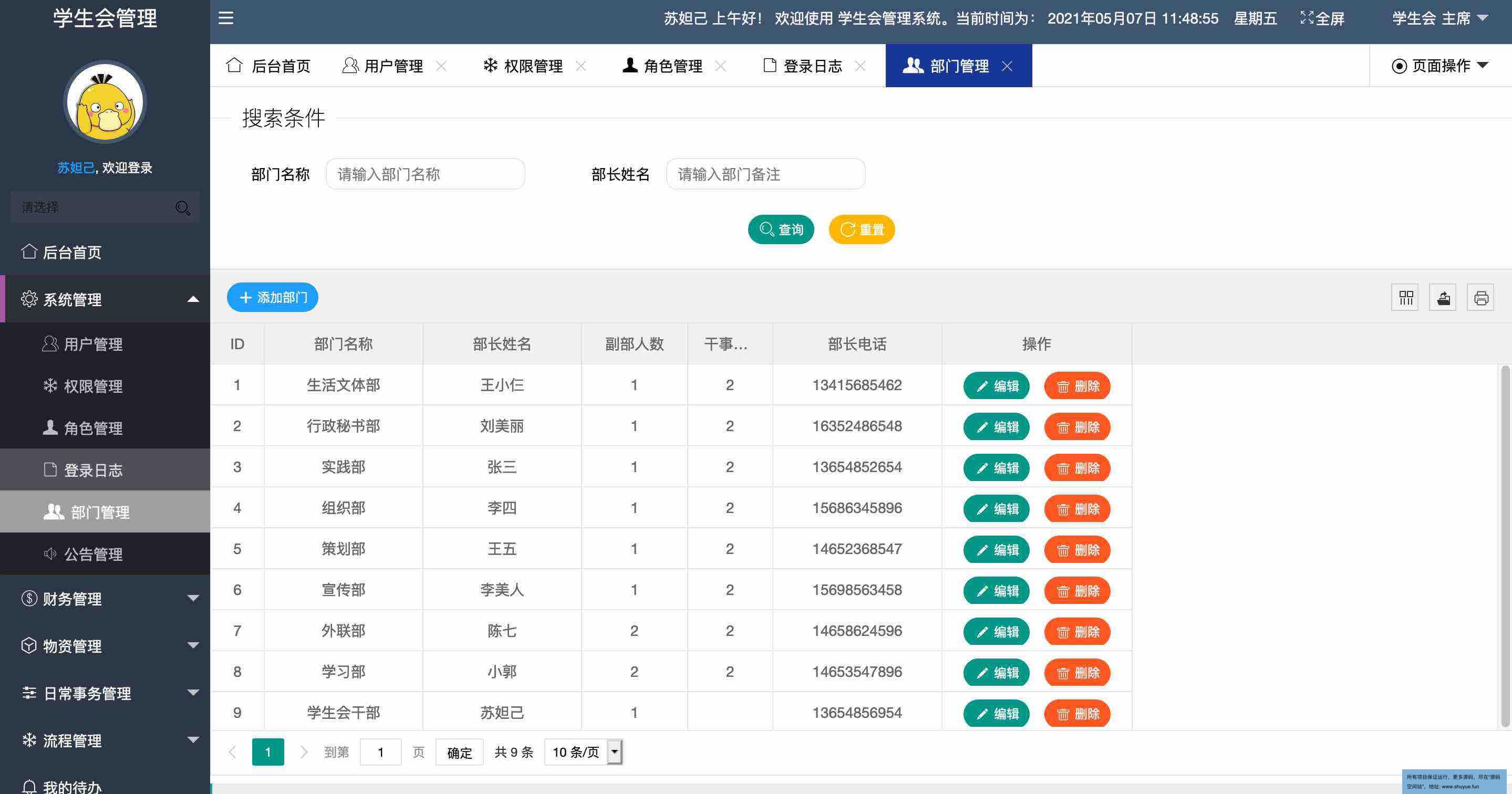This screenshot has width=1512, height=794.
Task: Click the sidebar search magnifier icon
Action: pos(182,208)
